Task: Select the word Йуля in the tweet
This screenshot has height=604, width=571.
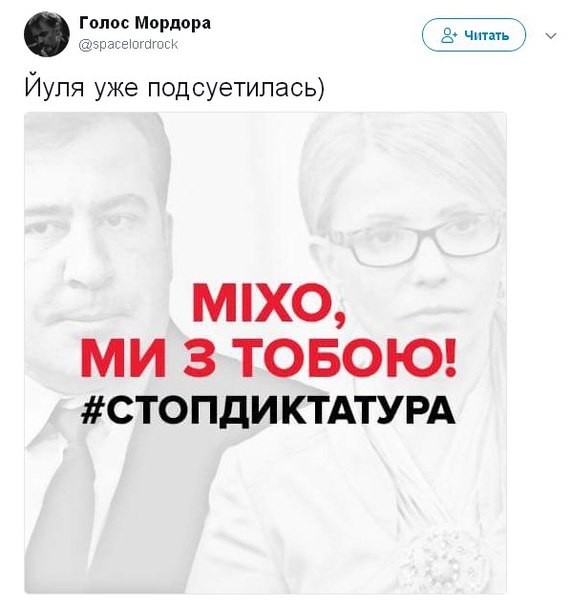Action: pos(54,87)
